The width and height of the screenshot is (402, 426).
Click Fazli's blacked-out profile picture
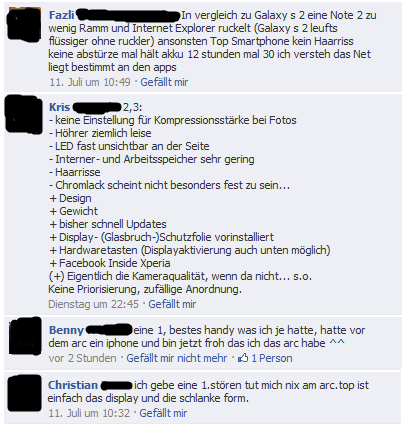pos(24,26)
